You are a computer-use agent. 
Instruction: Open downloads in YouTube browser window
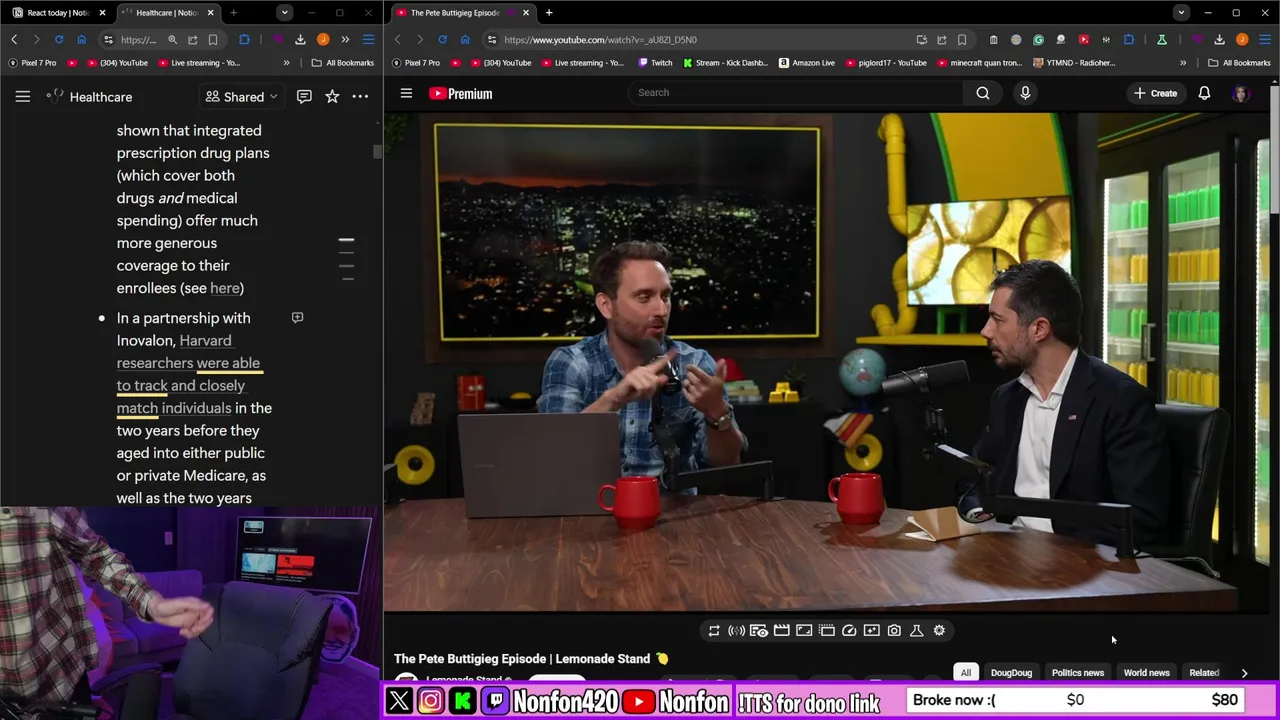(1219, 39)
